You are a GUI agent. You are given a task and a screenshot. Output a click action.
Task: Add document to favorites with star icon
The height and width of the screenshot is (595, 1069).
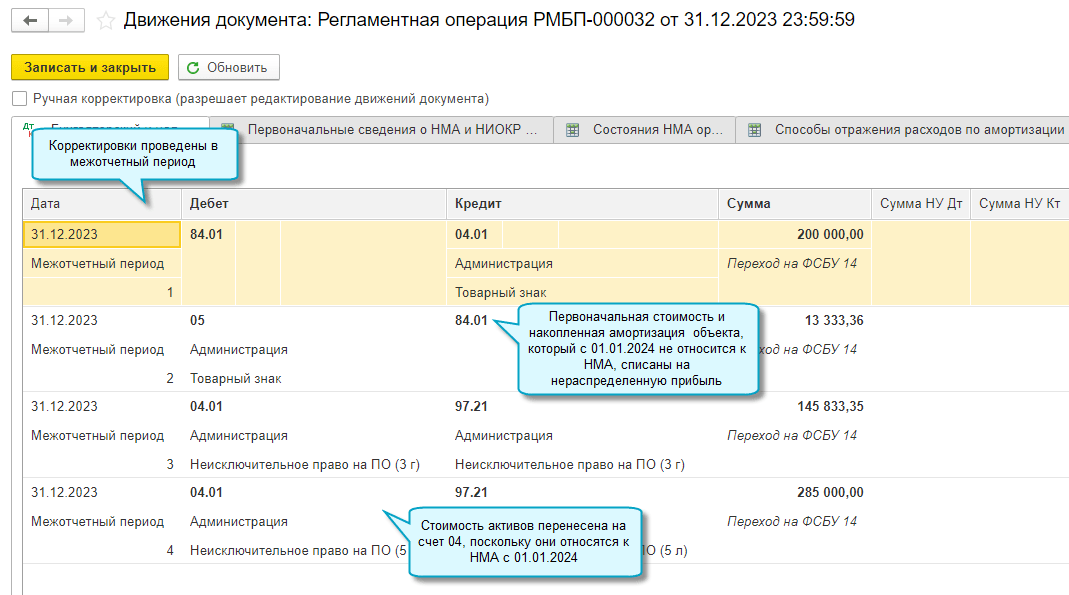(x=106, y=20)
